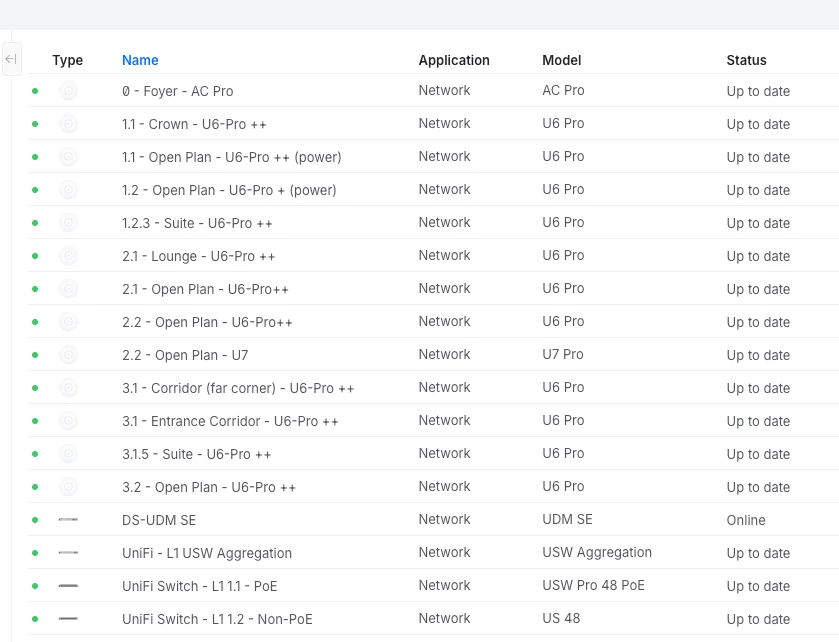Click the USW Aggregation switch icon
The height and width of the screenshot is (642, 839).
68,553
